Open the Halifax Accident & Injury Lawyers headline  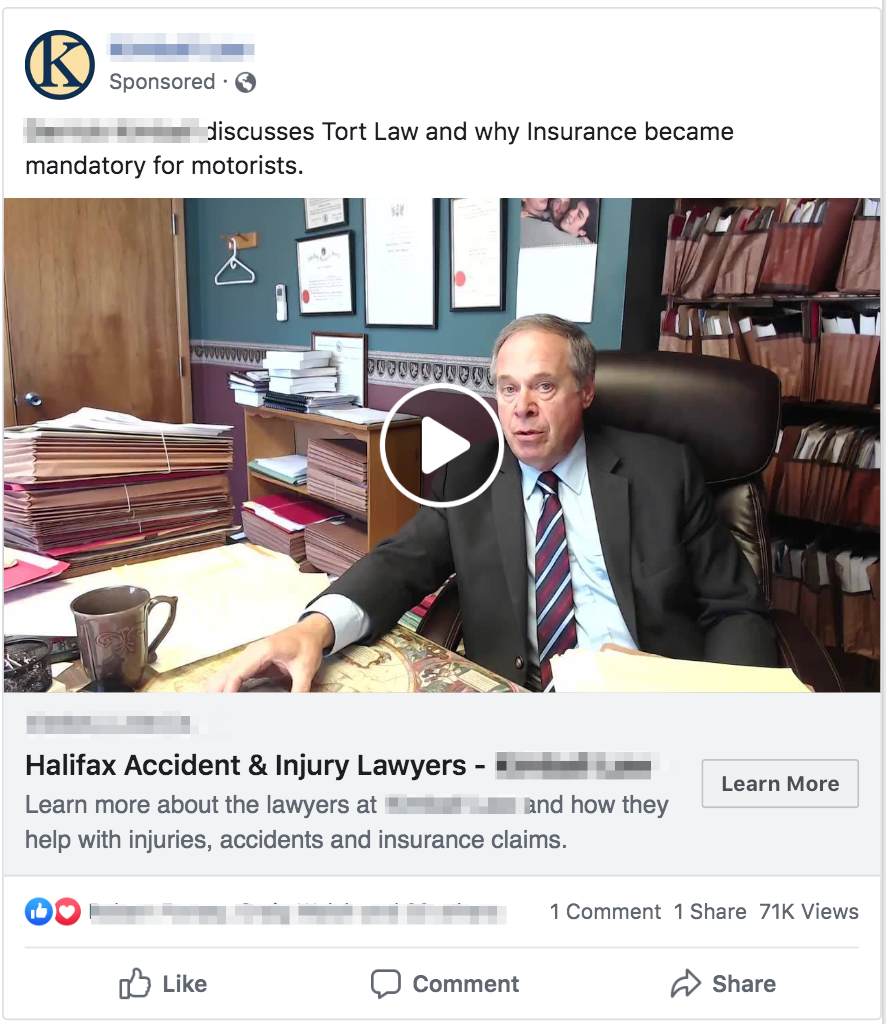point(338,765)
